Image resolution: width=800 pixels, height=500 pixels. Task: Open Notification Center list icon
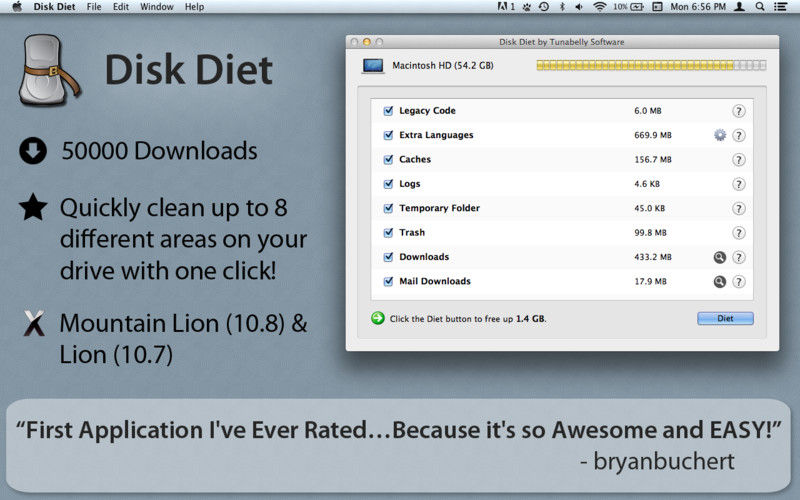(780, 7)
